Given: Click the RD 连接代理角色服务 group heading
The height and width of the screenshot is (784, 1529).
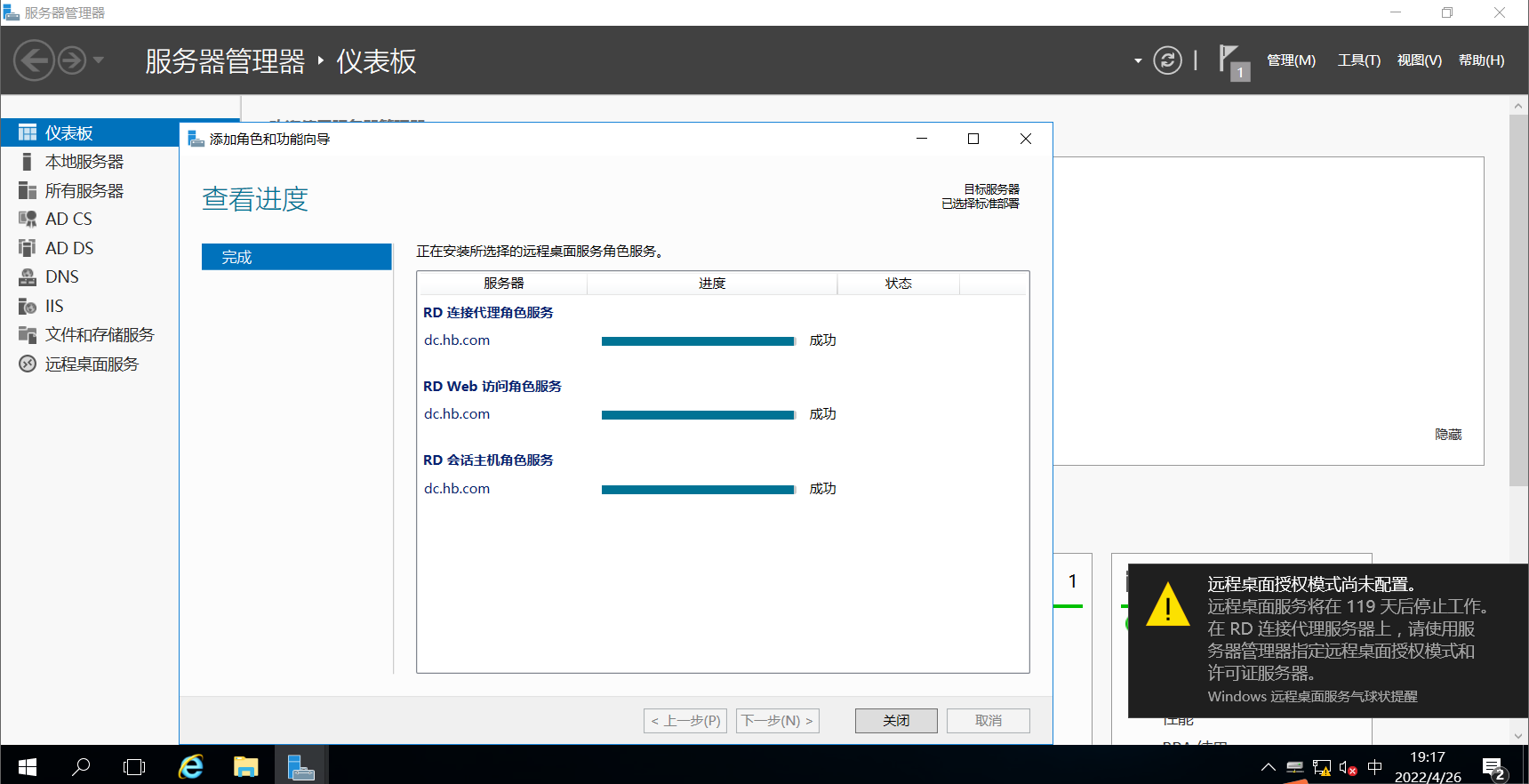Looking at the screenshot, I should (x=488, y=313).
